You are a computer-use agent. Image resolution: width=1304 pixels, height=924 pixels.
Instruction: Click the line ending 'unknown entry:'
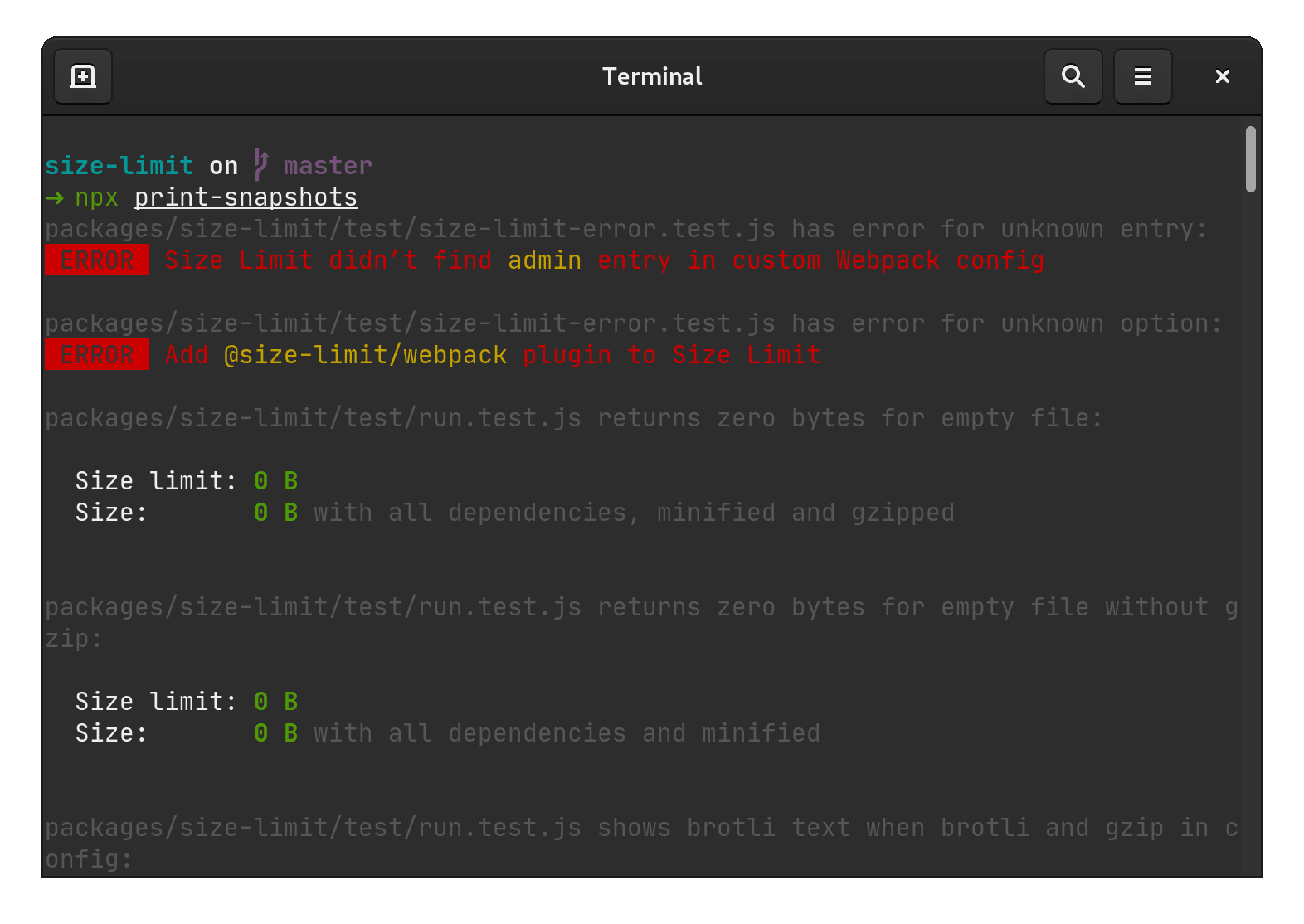[626, 229]
